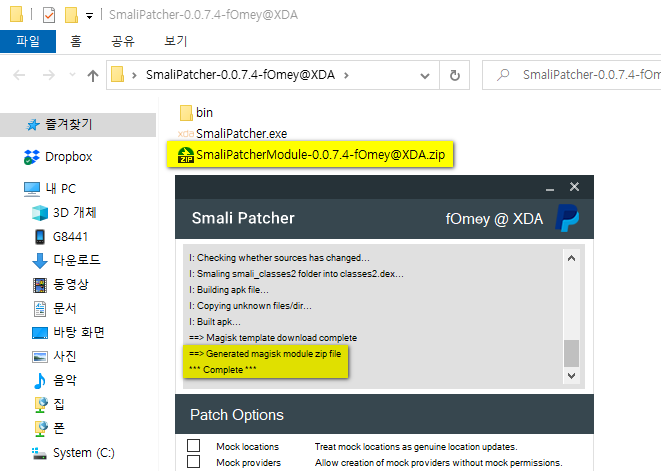Select SmaliPatcher.exe file
The height and width of the screenshot is (471, 661).
tap(233, 134)
